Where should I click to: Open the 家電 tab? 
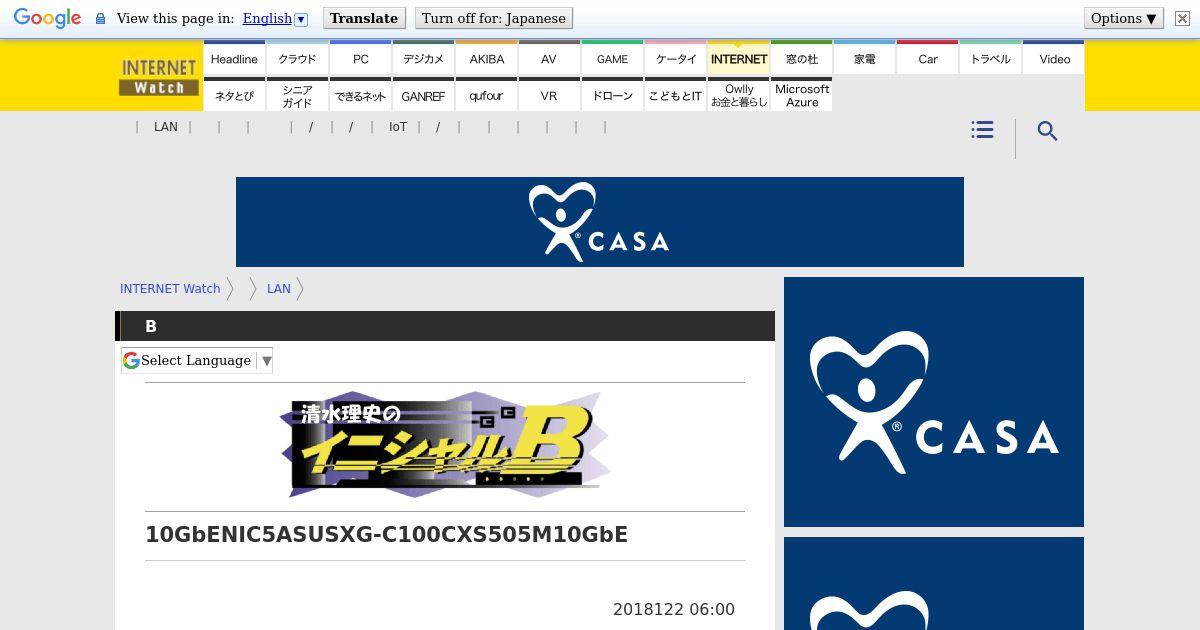click(x=865, y=59)
